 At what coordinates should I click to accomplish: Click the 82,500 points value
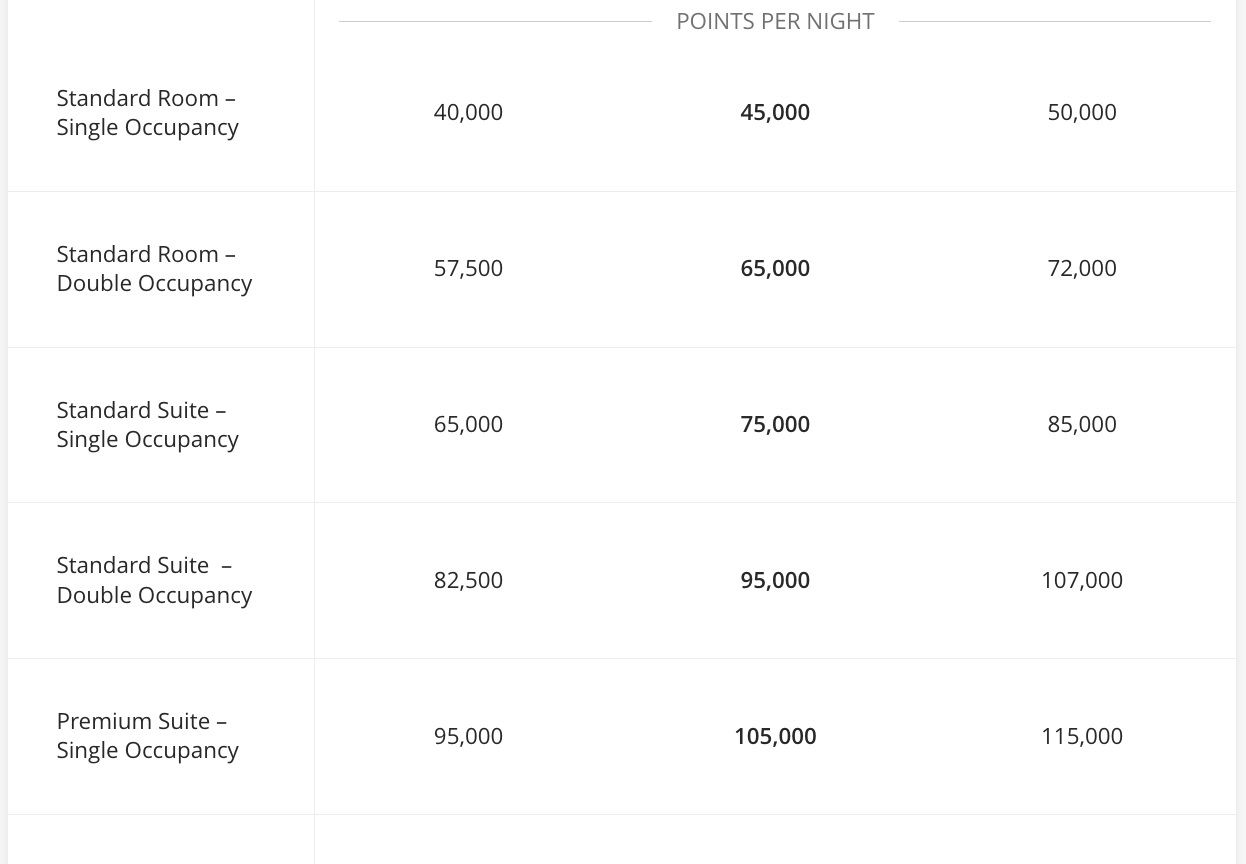click(x=468, y=580)
